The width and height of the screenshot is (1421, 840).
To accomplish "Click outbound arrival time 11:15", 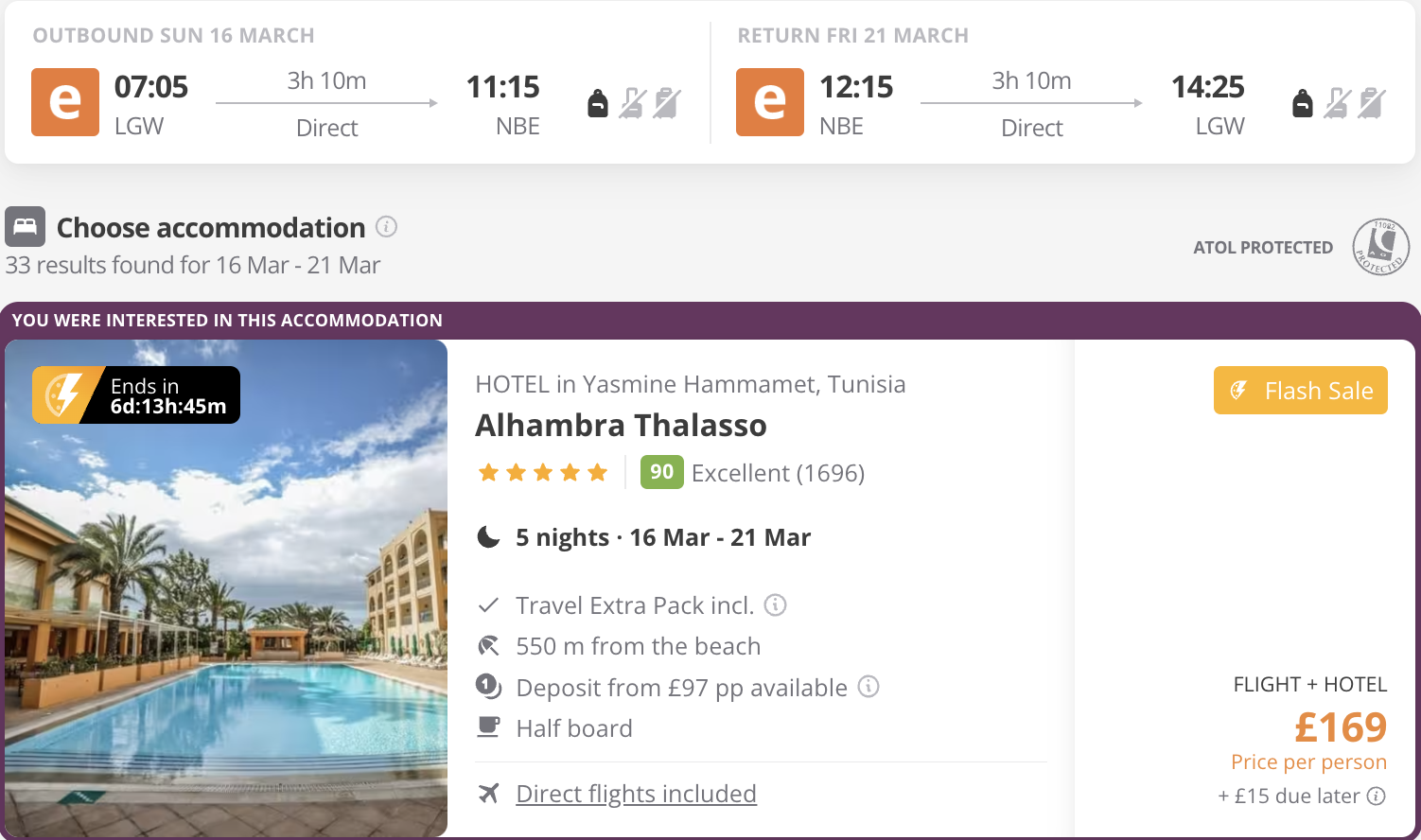I will pyautogui.click(x=503, y=87).
